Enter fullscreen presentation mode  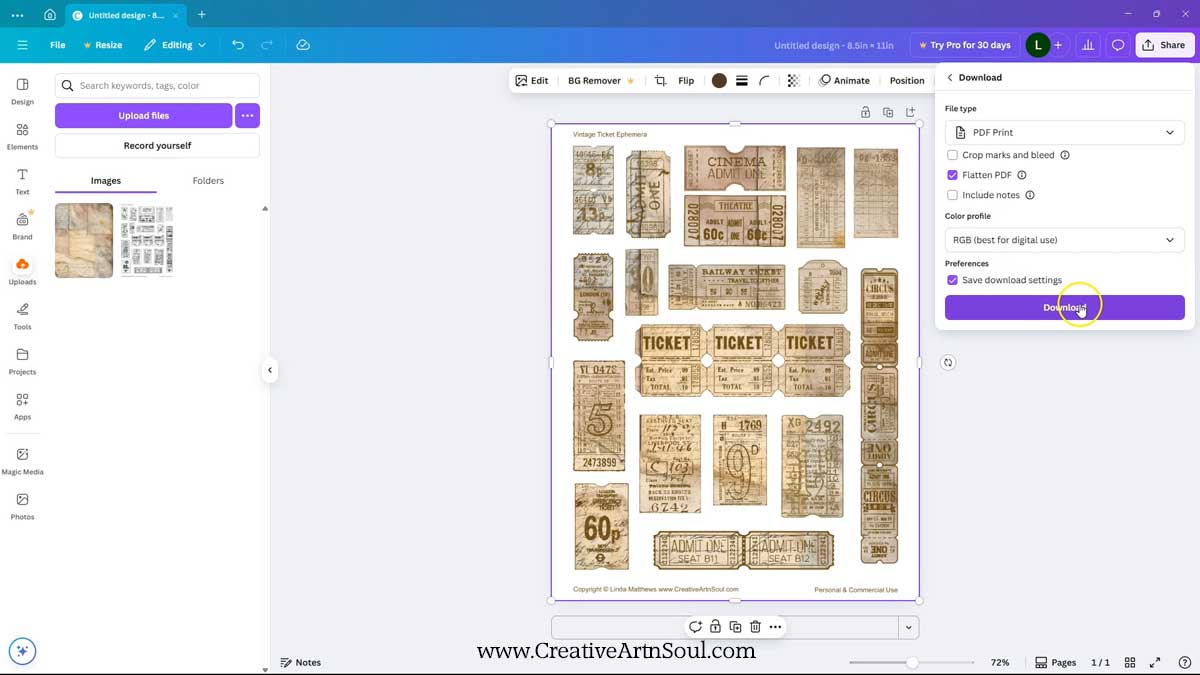(x=1155, y=662)
